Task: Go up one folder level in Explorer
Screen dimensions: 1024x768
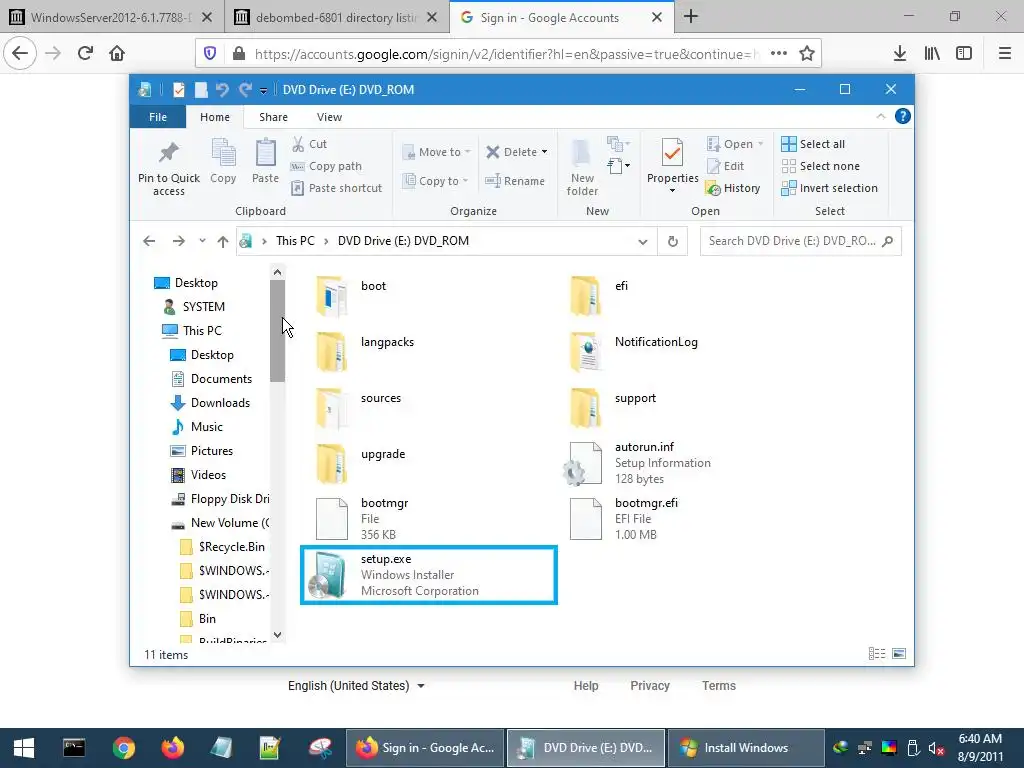Action: tap(223, 241)
